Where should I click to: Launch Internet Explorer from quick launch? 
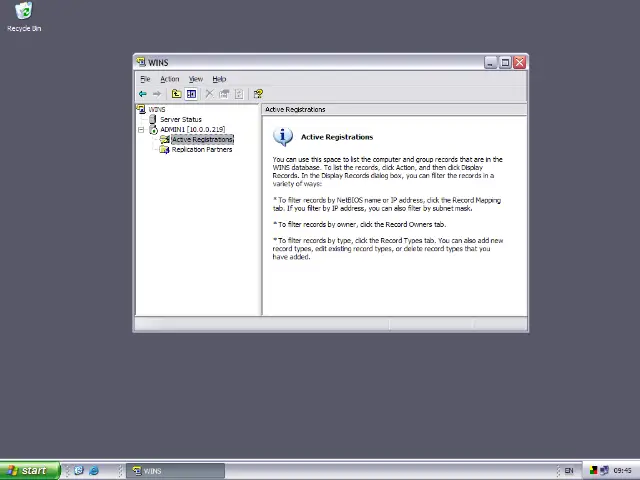coord(94,470)
